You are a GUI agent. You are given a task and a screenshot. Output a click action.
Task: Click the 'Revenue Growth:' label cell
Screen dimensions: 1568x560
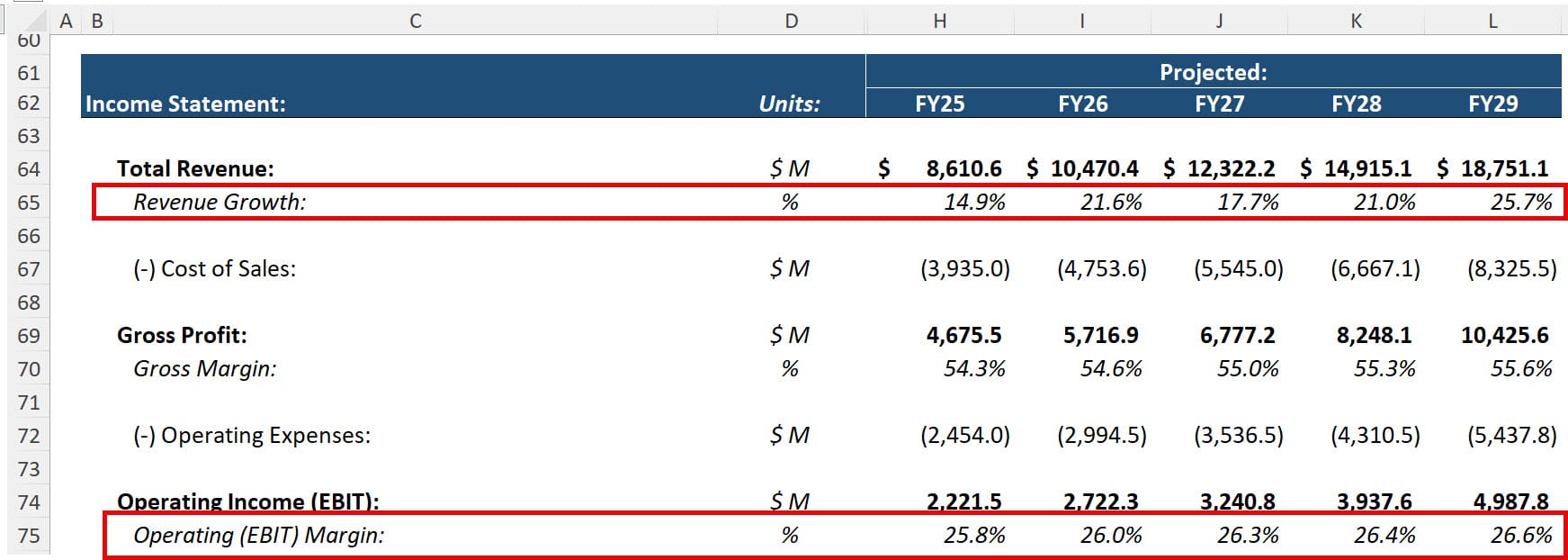[x=220, y=202]
